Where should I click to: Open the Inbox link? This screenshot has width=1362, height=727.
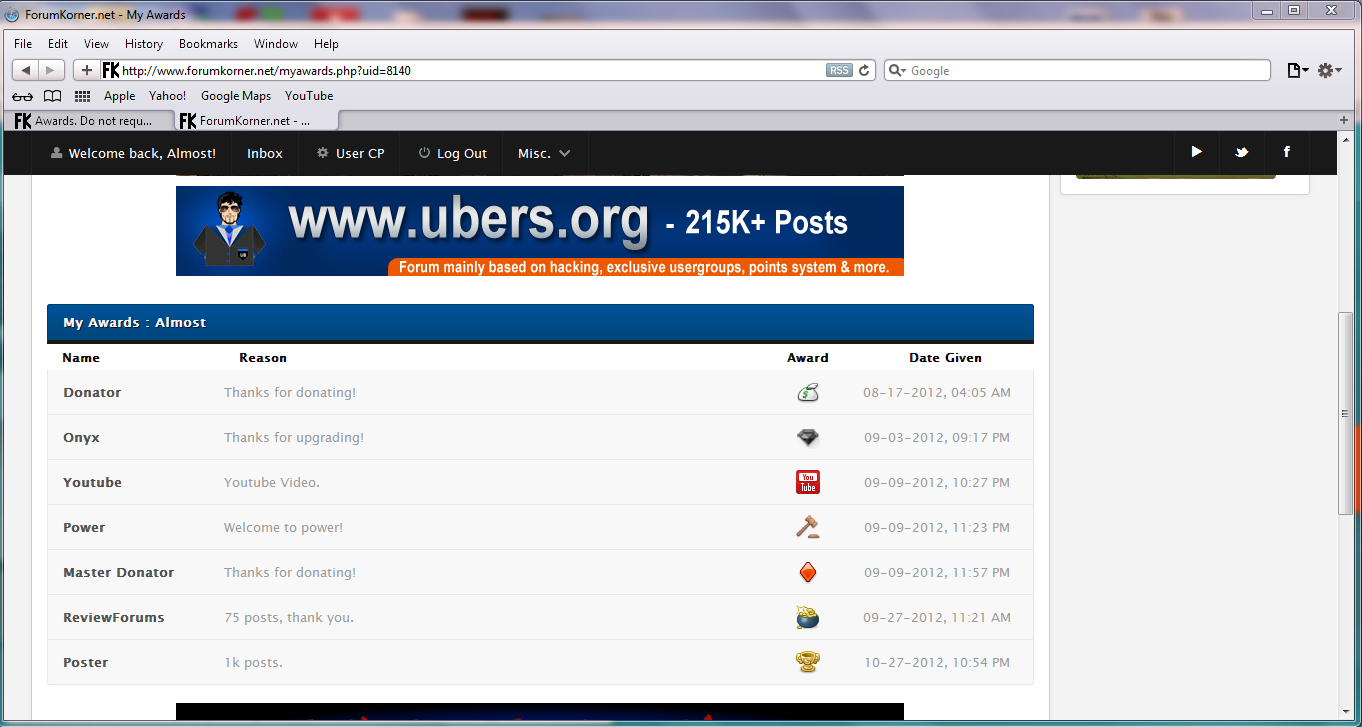pos(265,153)
